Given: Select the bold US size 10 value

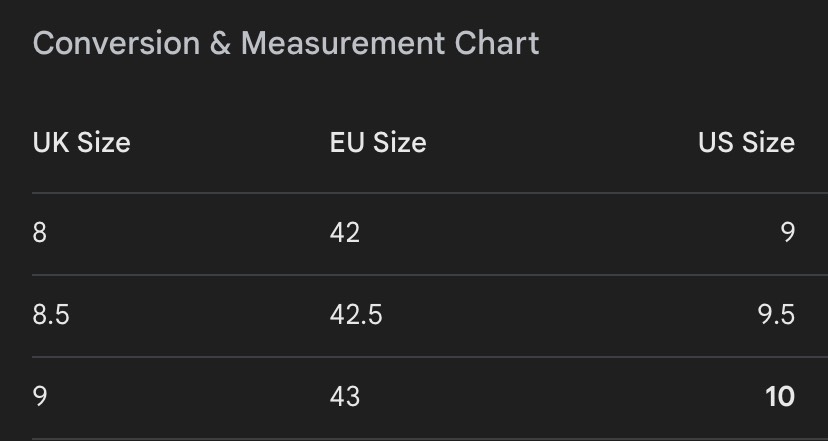Looking at the screenshot, I should point(780,397).
